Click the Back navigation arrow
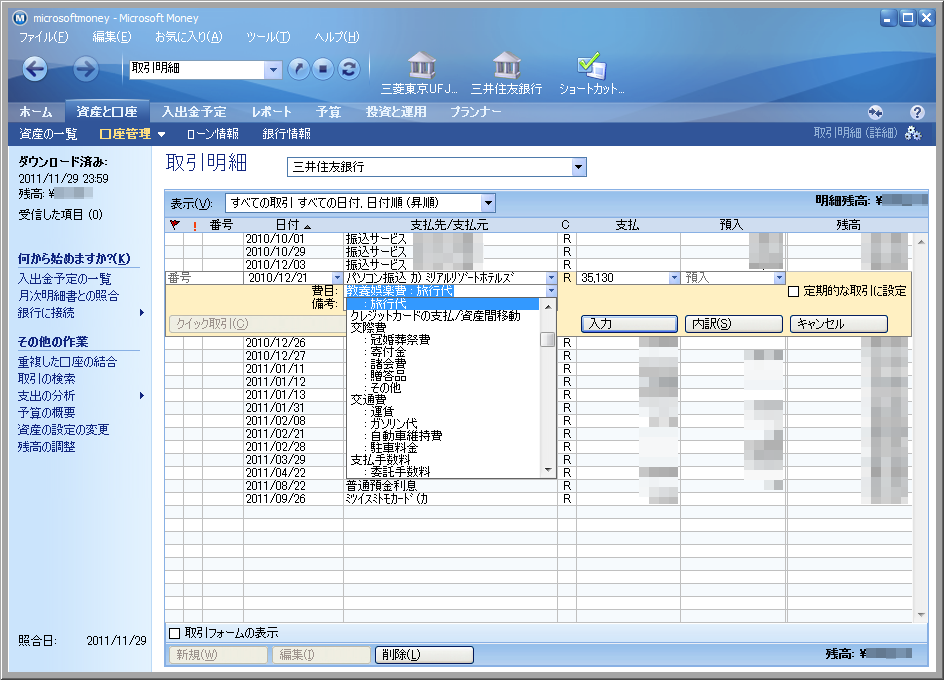The height and width of the screenshot is (680, 944). click(35, 69)
